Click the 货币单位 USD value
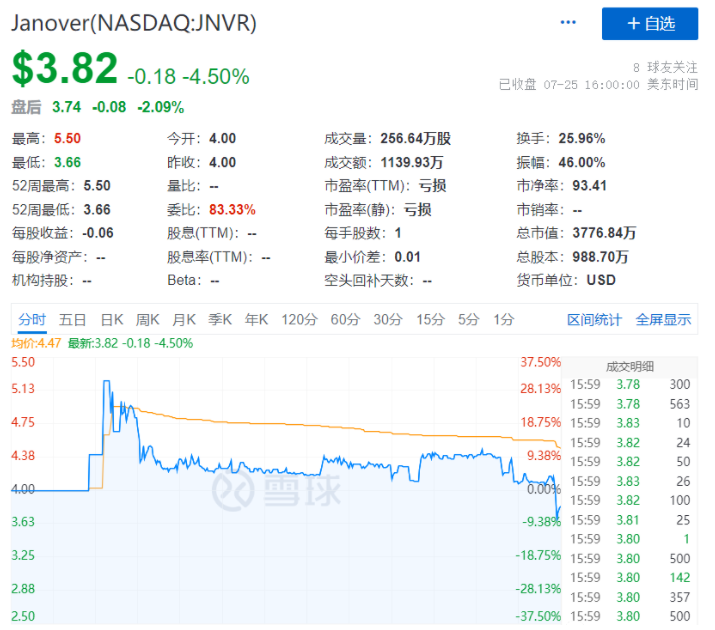 point(601,280)
